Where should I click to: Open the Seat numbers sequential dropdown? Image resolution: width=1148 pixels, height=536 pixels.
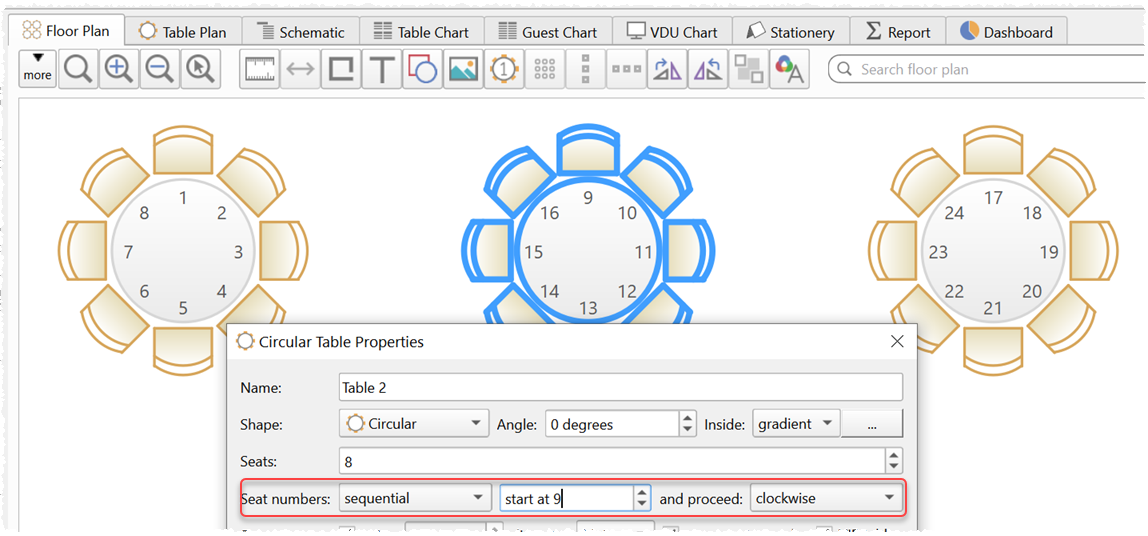[413, 498]
